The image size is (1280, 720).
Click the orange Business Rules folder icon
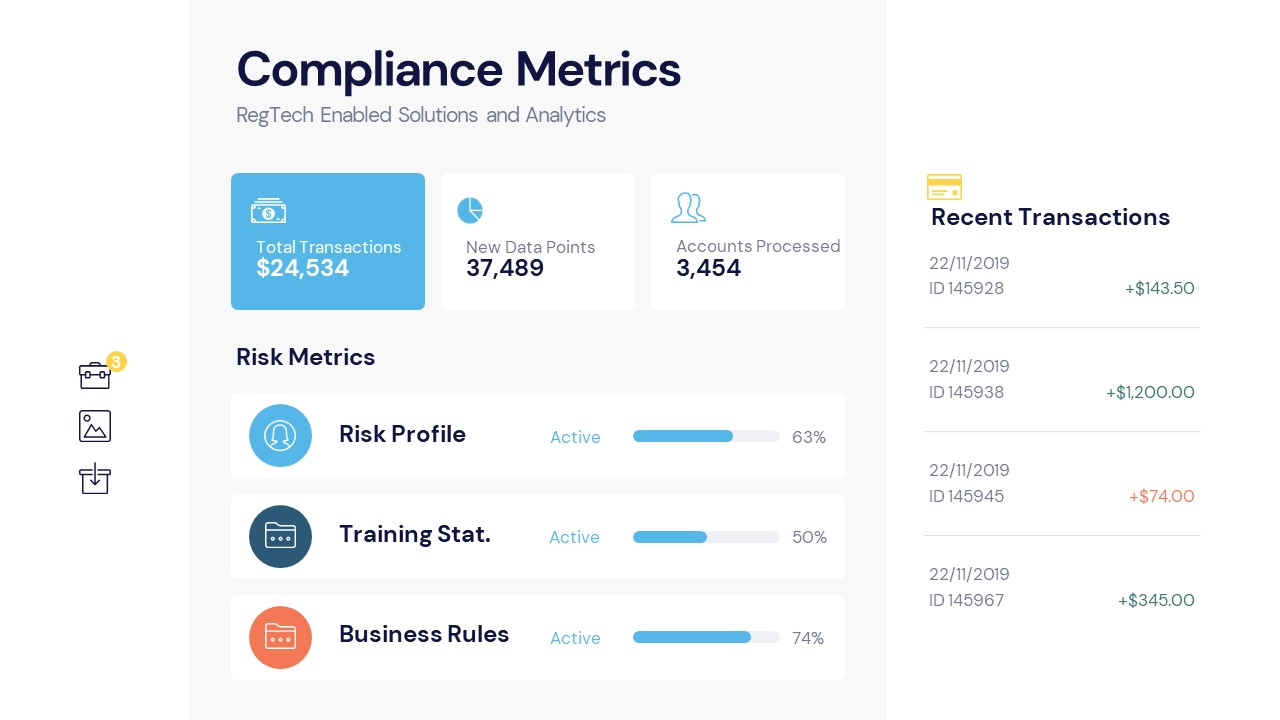pyautogui.click(x=280, y=637)
